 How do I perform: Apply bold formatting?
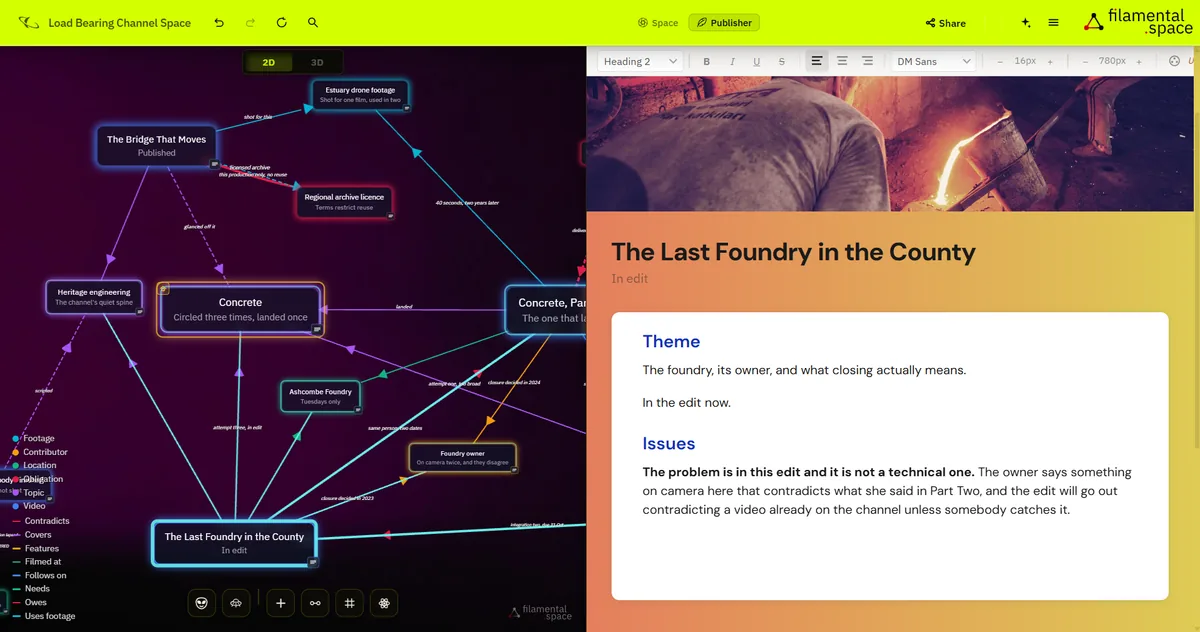pos(707,61)
